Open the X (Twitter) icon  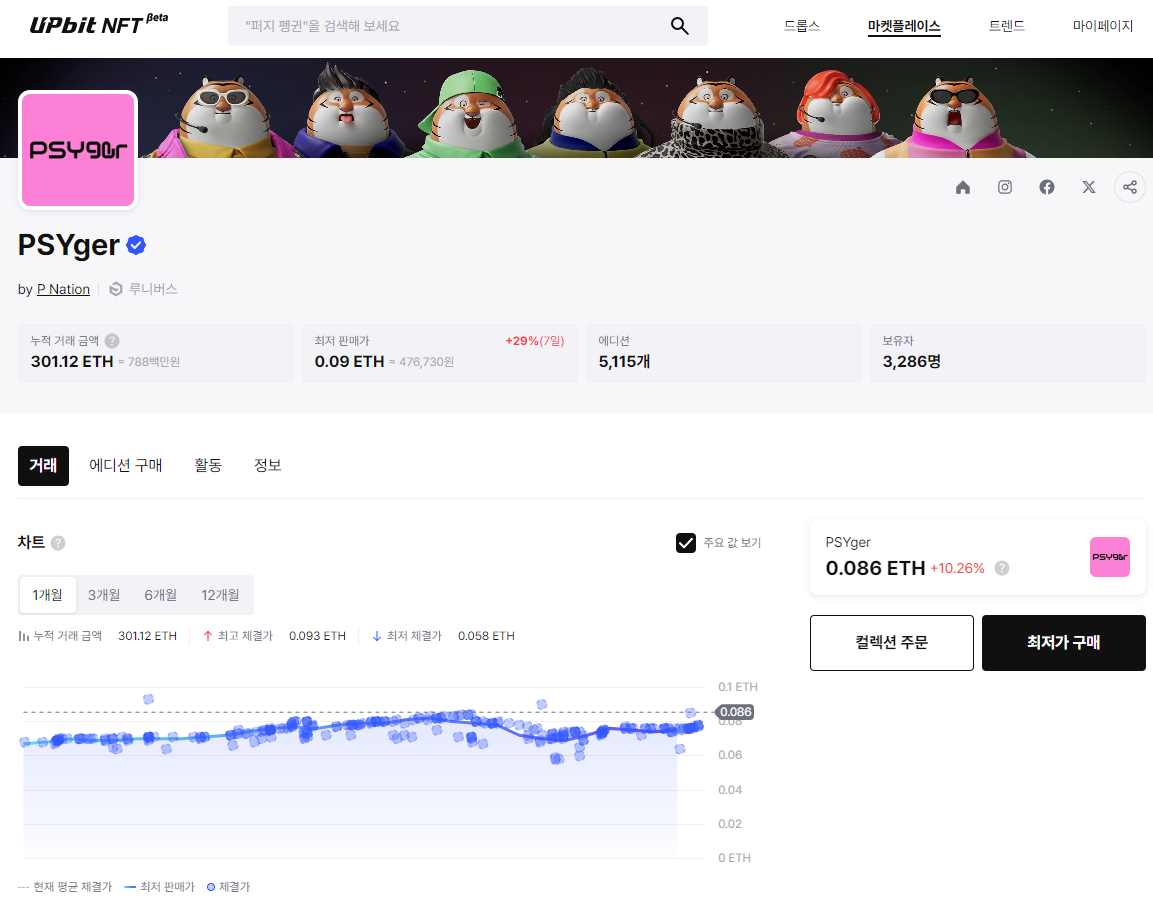click(x=1088, y=187)
